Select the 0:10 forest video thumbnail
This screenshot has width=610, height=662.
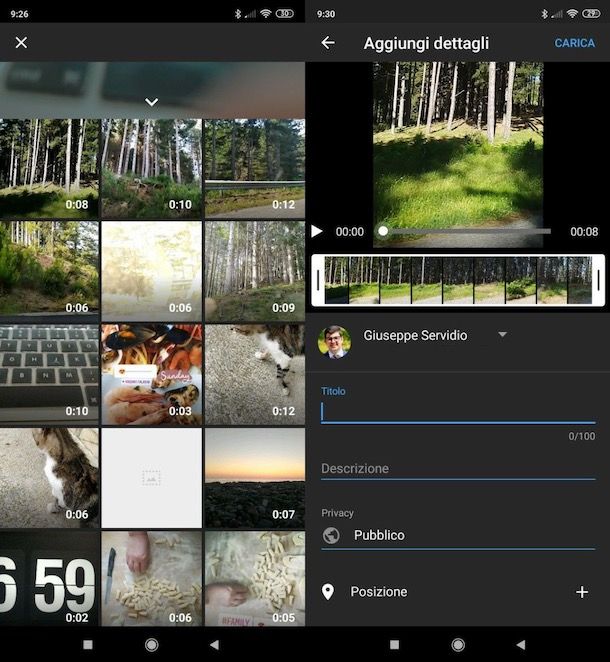coord(152,168)
